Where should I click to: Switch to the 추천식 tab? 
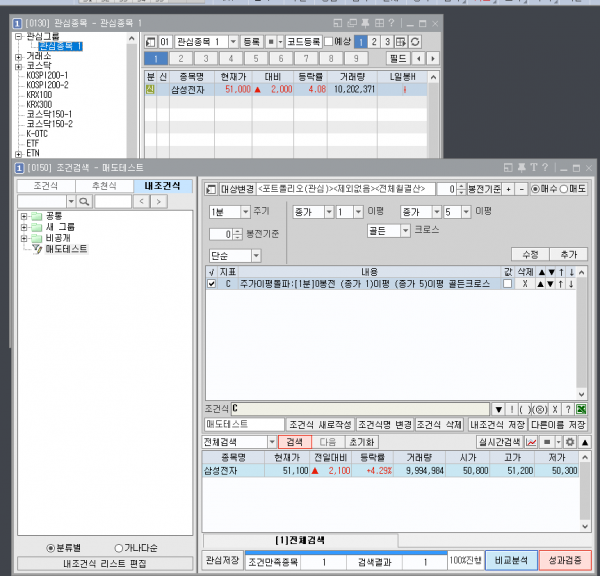pyautogui.click(x=104, y=186)
